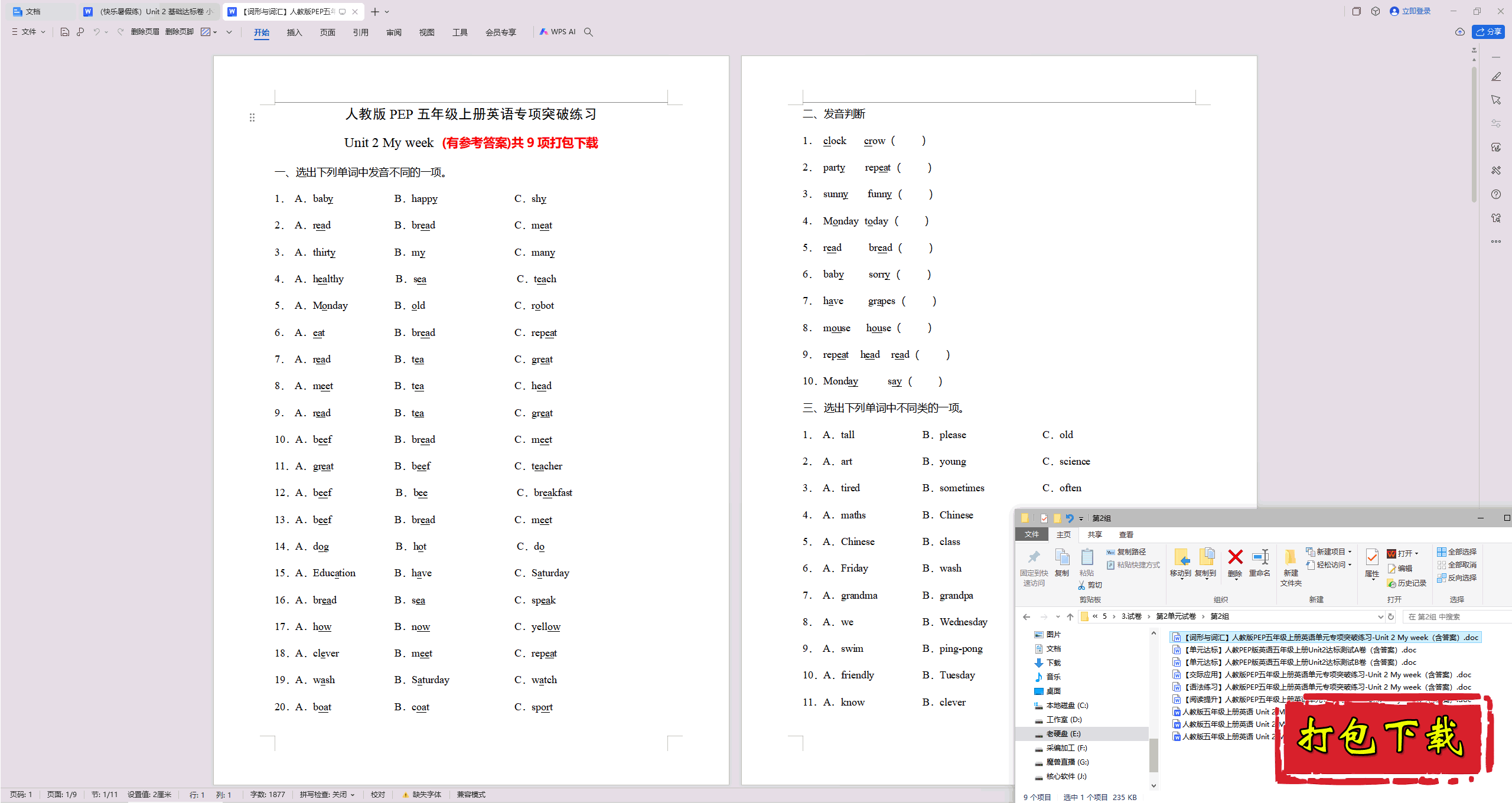The width and height of the screenshot is (1512, 803).
Task: Expand the quick-access toolbar more chevron
Action: click(x=229, y=32)
